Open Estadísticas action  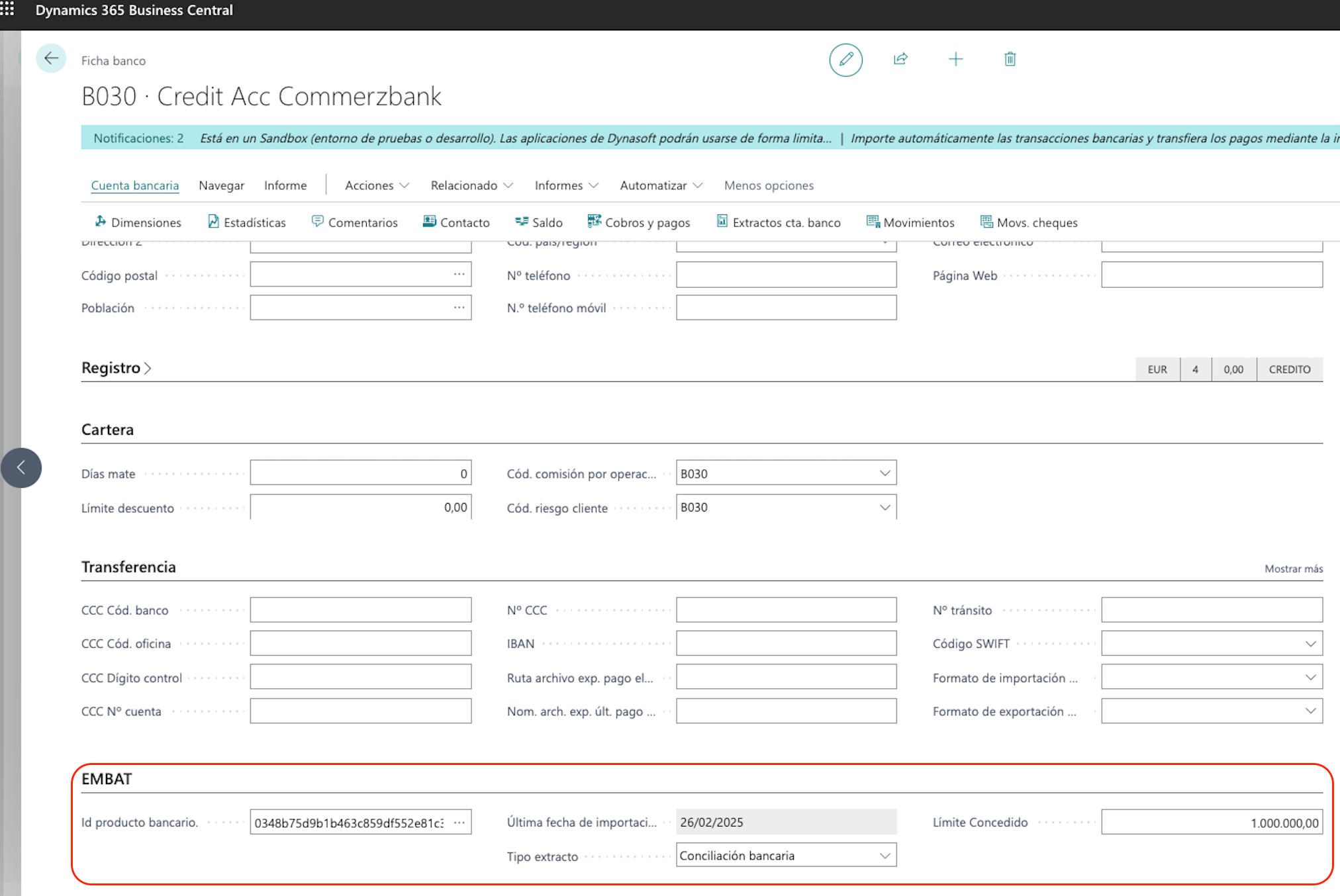tap(247, 222)
